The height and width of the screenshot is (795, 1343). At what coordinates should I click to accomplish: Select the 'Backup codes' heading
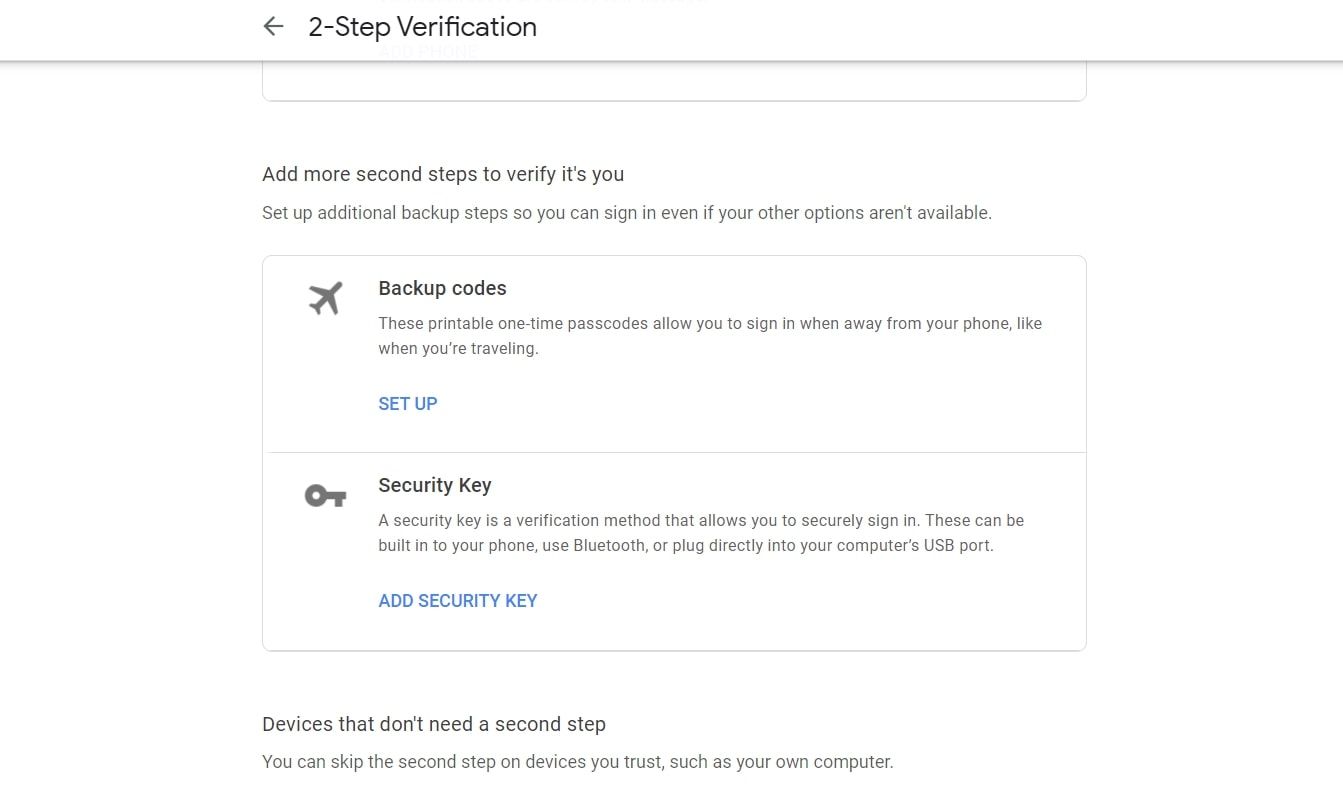(442, 288)
